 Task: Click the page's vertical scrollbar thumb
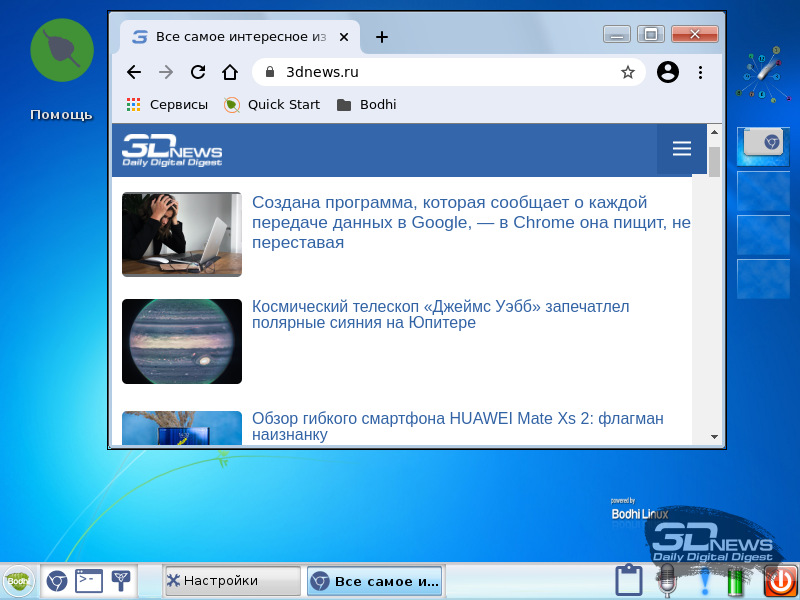(714, 161)
